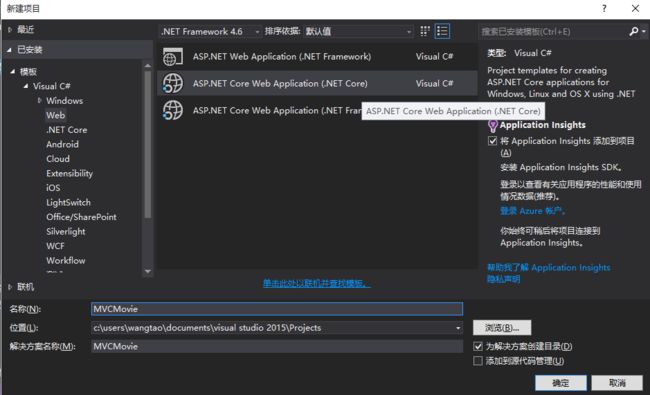The width and height of the screenshot is (650, 395).
Task: Switch to medium icons list view
Action: (x=442, y=31)
